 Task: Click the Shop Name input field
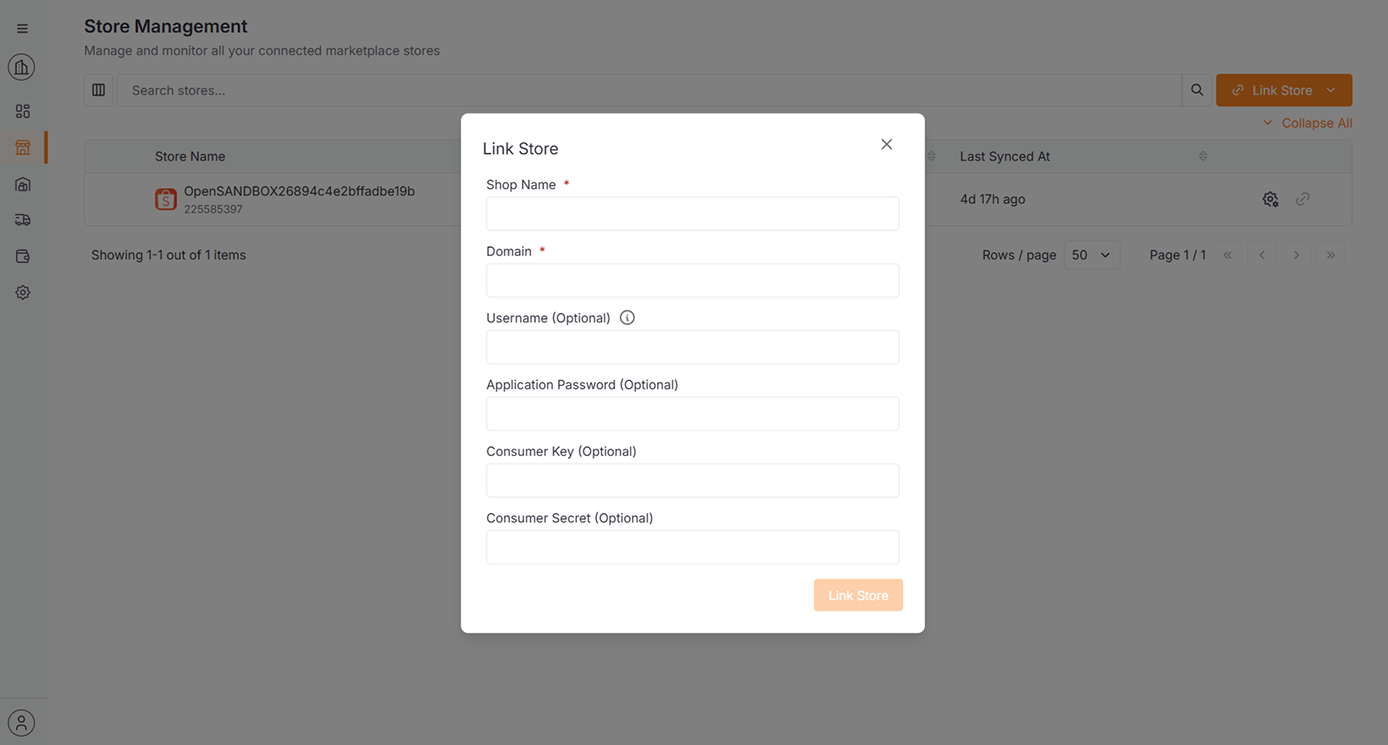[x=692, y=214]
